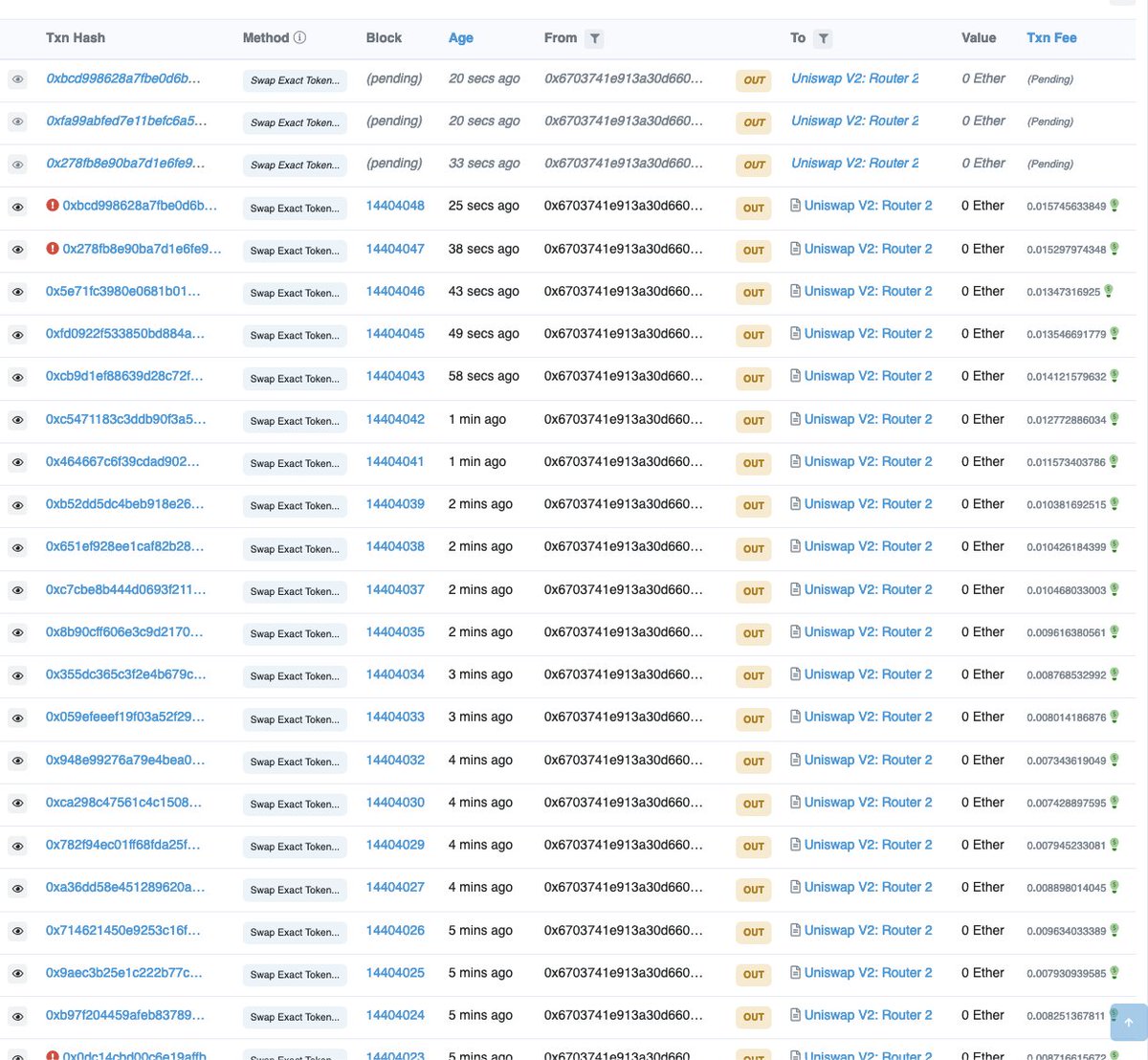Screen dimensions: 1148x1060
Task: Click eye icon for 0xca298c47561c4c1508
Action: click(x=17, y=804)
